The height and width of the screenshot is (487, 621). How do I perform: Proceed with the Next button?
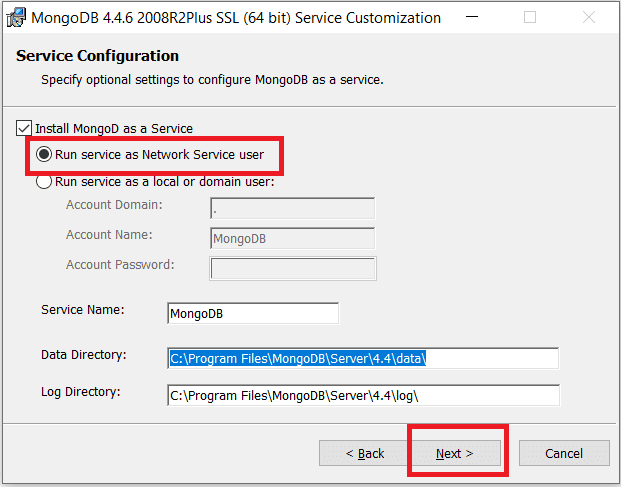[x=455, y=453]
